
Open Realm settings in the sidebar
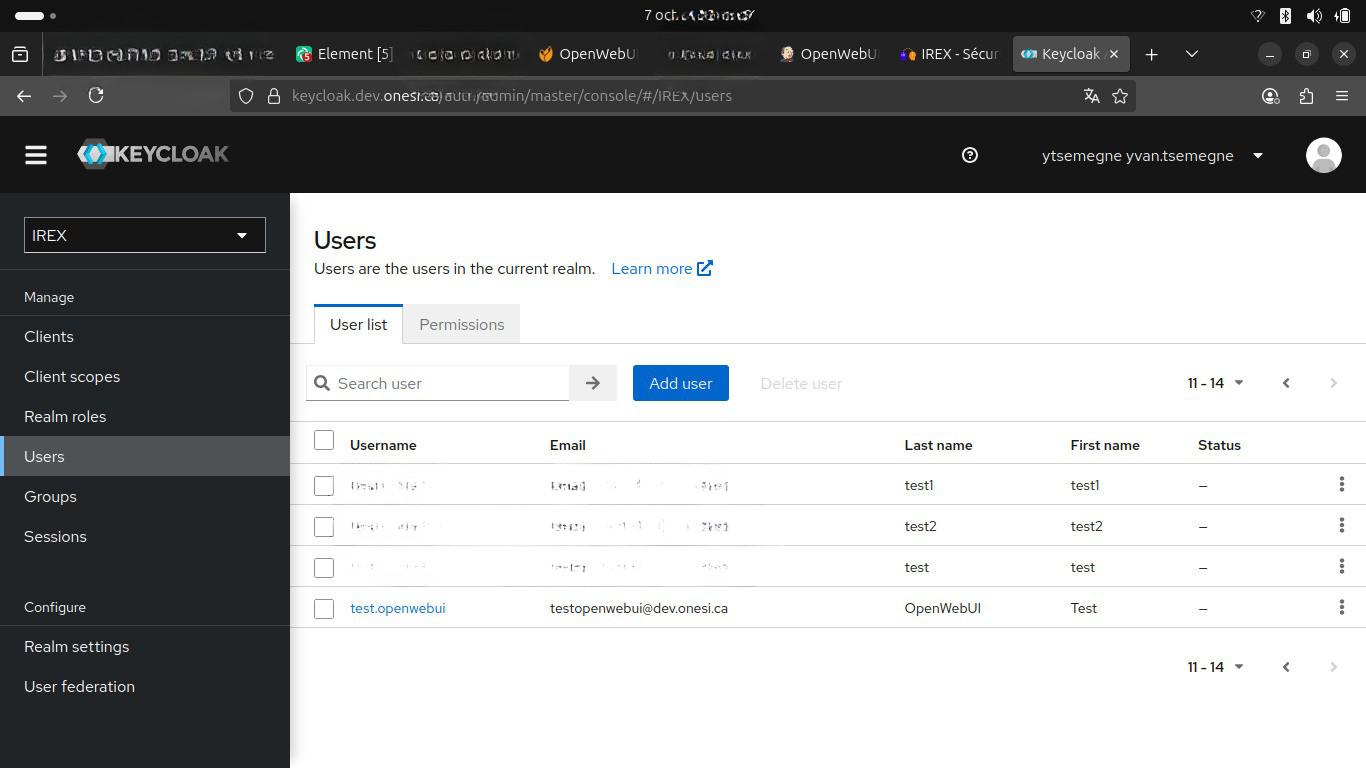click(77, 647)
